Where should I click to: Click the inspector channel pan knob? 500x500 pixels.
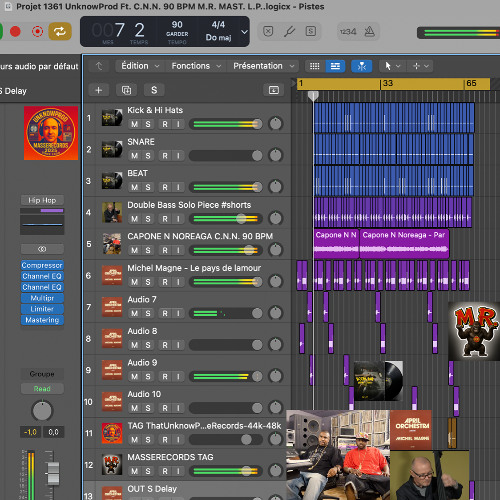coord(42,411)
